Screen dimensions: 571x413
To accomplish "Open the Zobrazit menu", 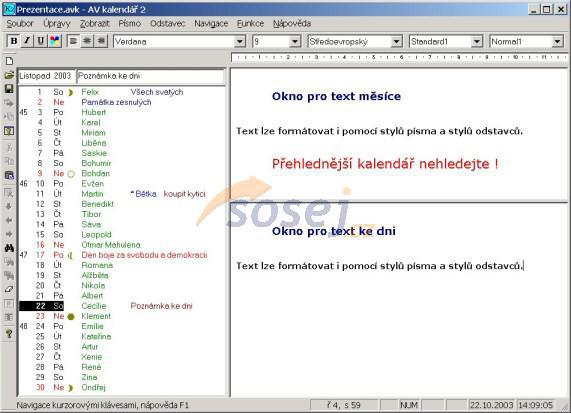I will point(95,24).
